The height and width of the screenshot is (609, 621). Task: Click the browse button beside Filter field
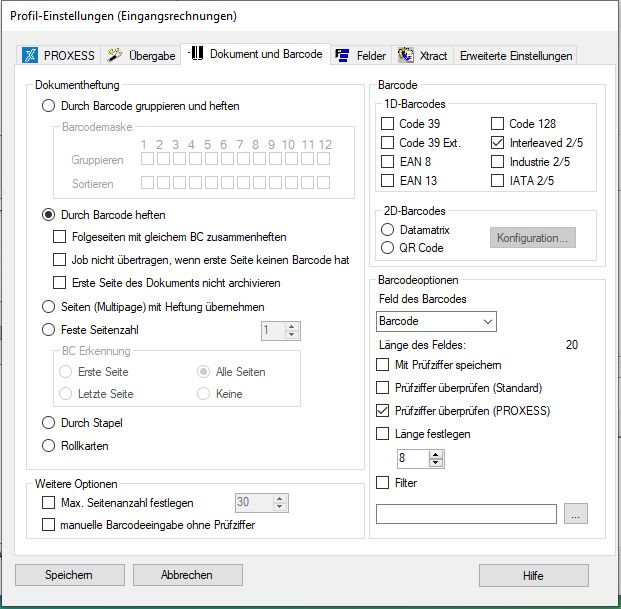click(574, 514)
